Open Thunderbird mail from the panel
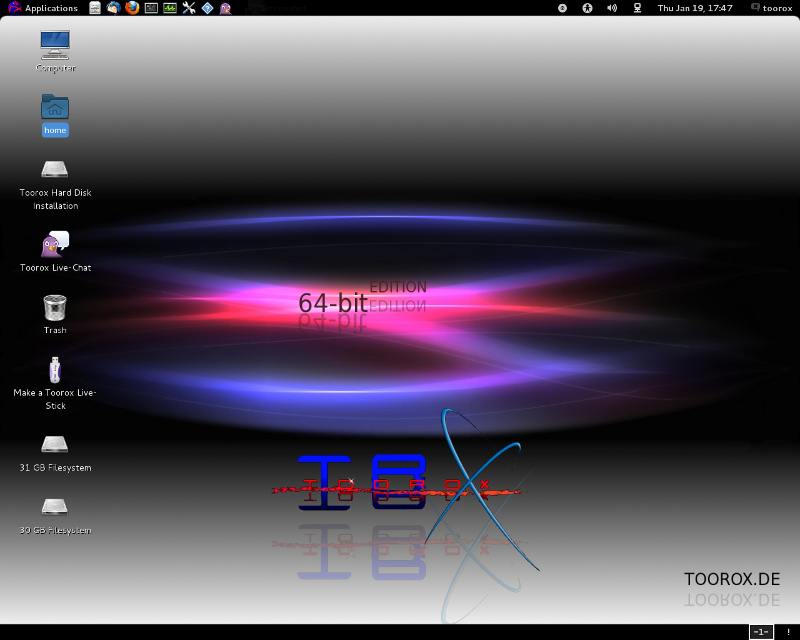The image size is (800, 640). coord(113,8)
